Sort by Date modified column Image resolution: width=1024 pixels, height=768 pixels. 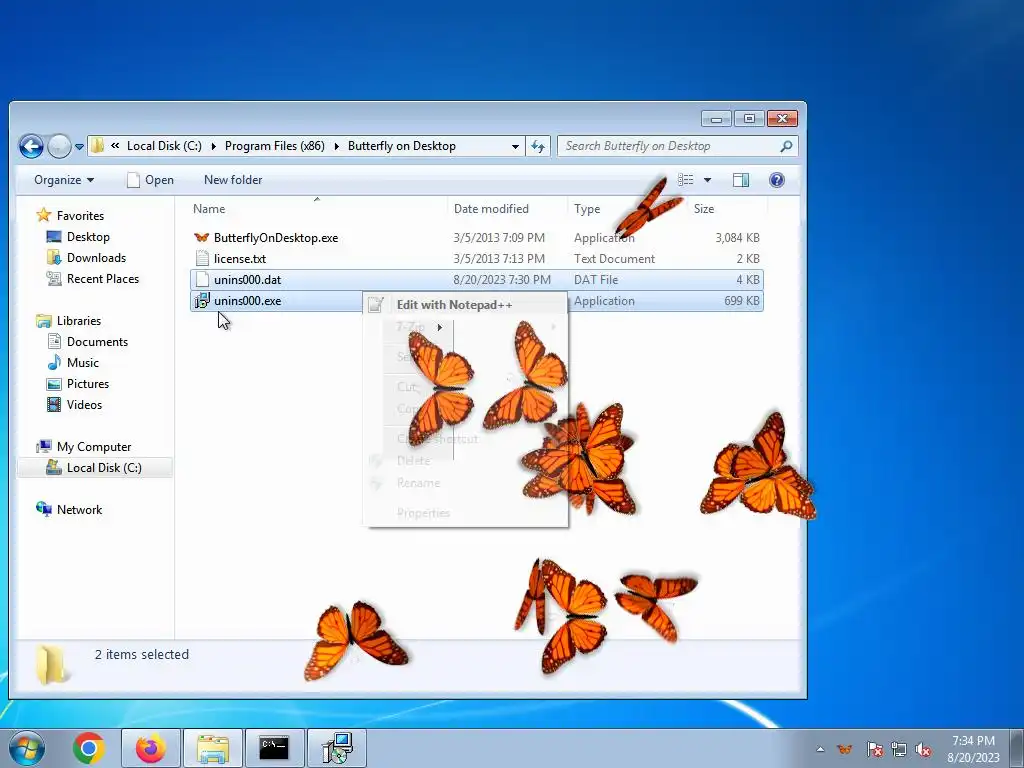click(491, 209)
